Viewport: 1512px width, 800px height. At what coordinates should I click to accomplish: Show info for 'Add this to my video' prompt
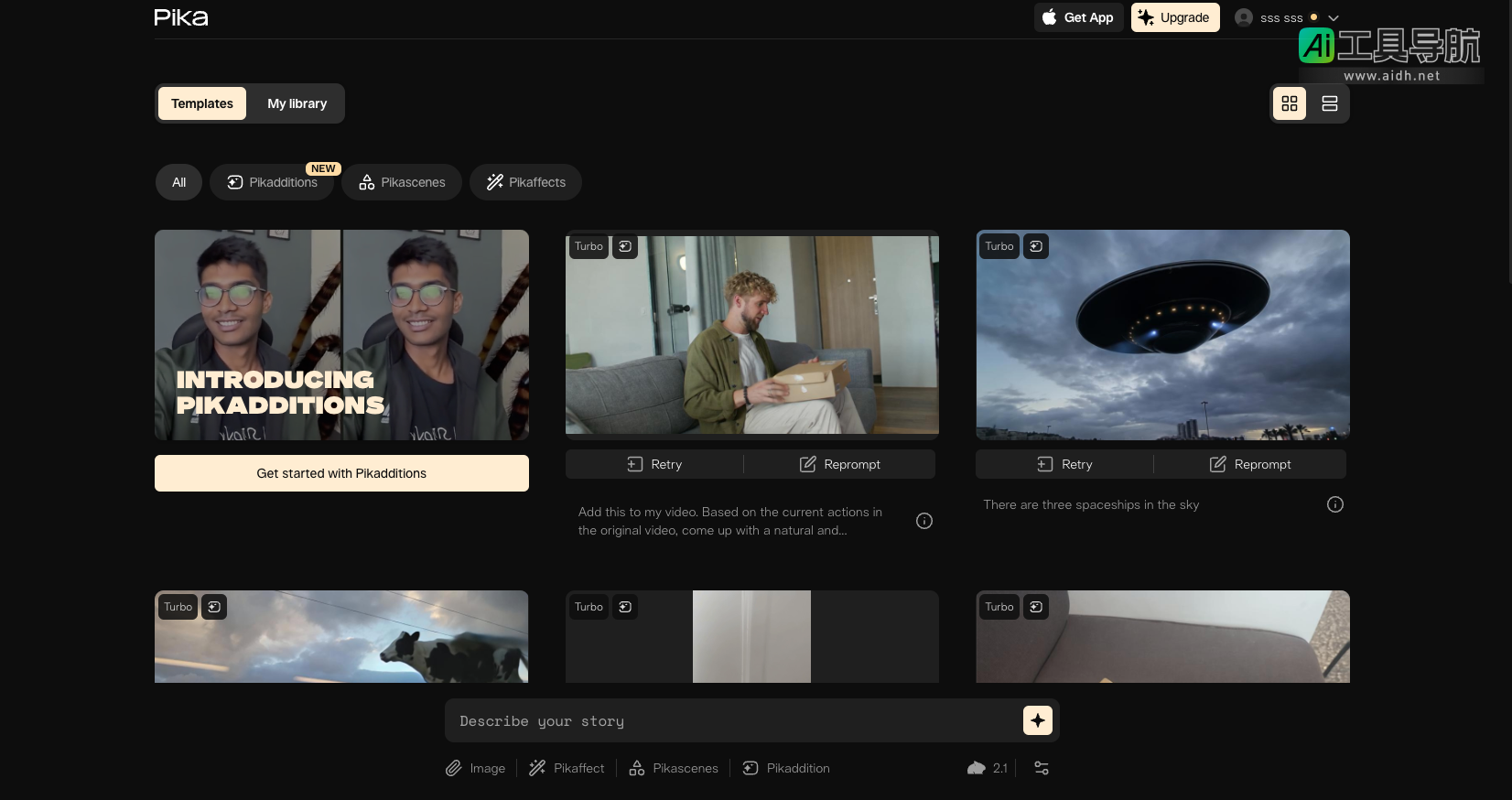click(923, 521)
